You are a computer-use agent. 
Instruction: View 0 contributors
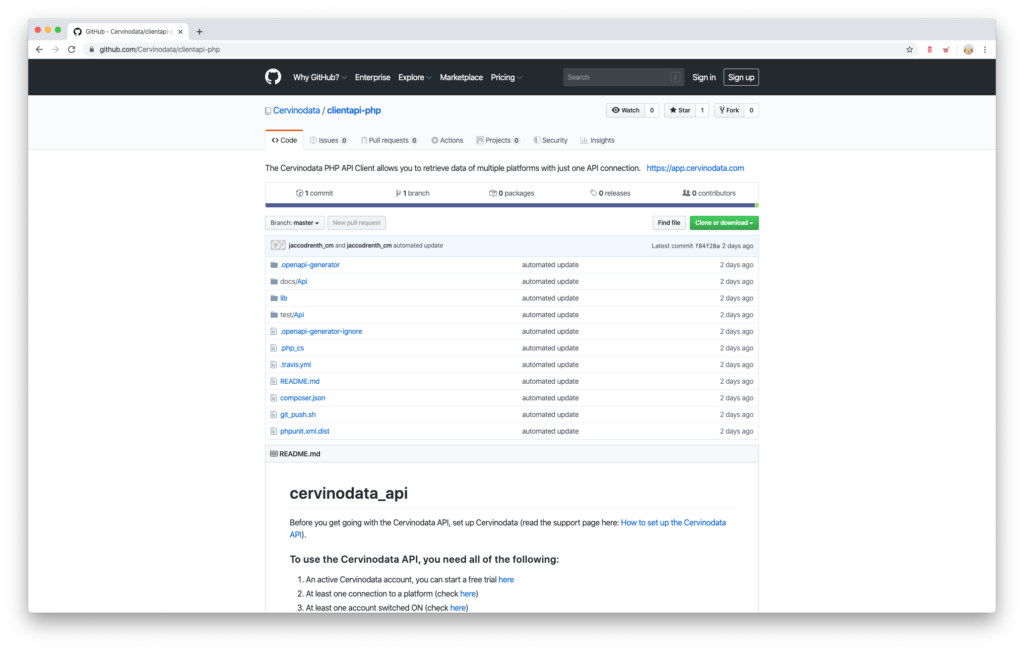coord(709,193)
